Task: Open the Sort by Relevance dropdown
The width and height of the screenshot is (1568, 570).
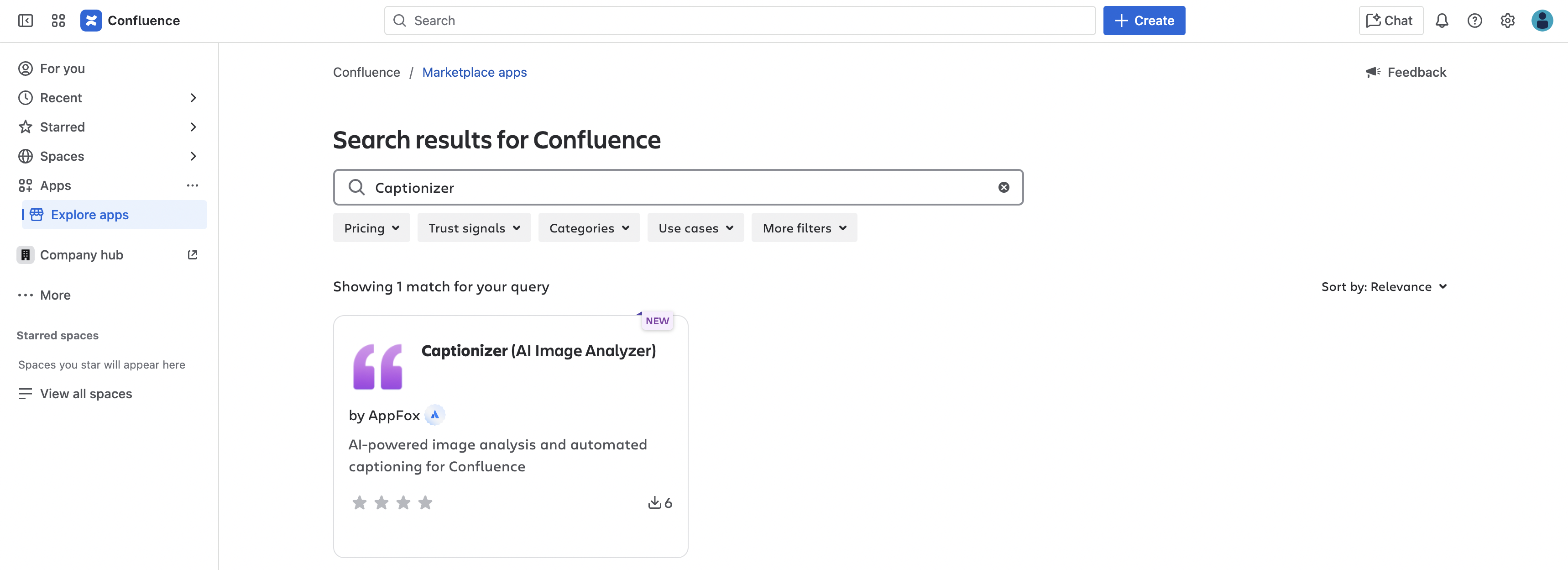Action: (x=1383, y=287)
